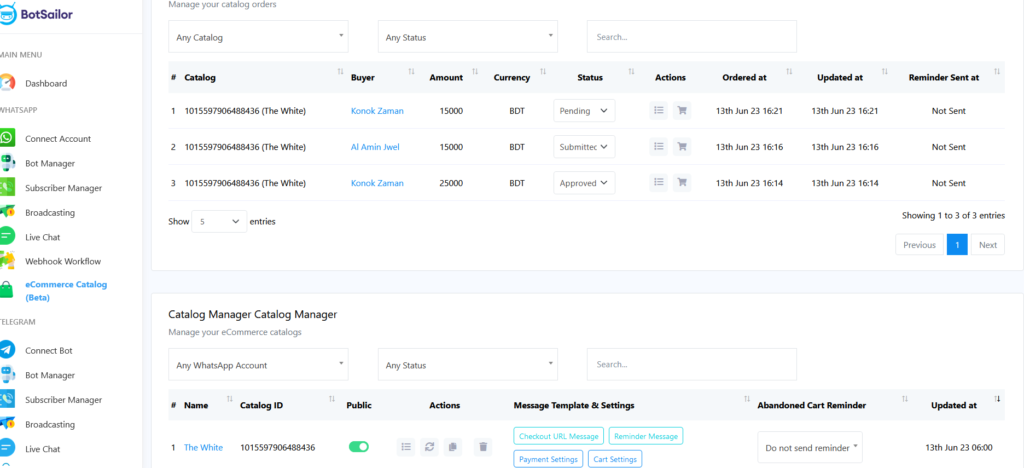Delete The White catalog using trash icon

tap(483, 447)
